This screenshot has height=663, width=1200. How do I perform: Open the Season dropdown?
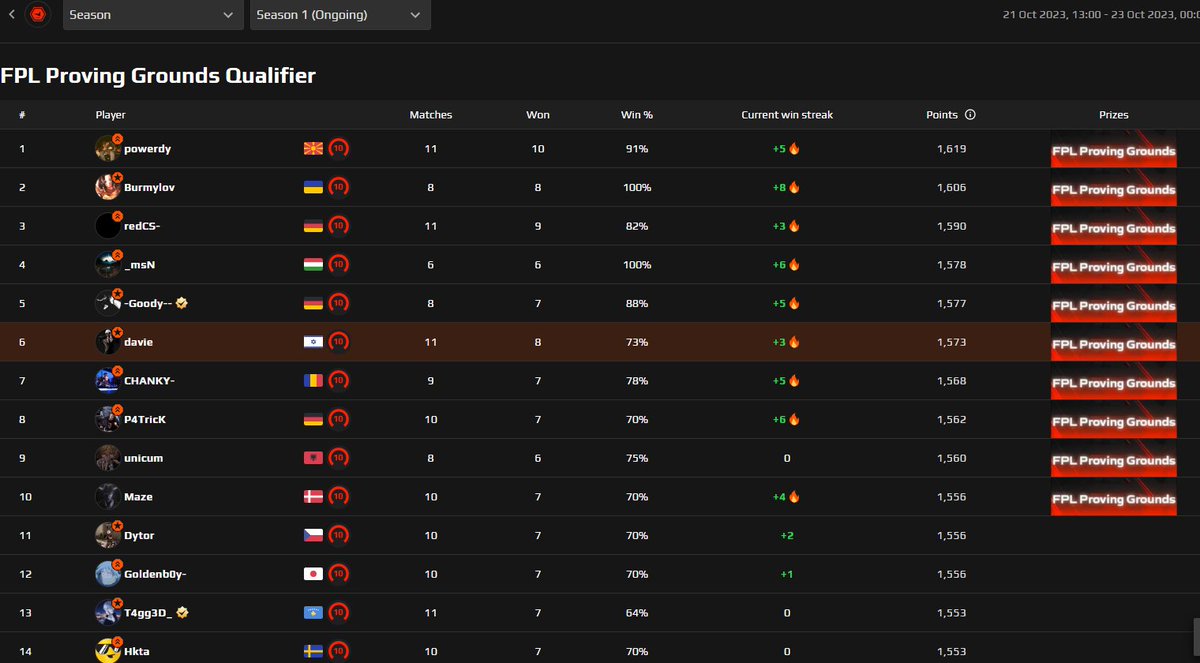coord(153,15)
